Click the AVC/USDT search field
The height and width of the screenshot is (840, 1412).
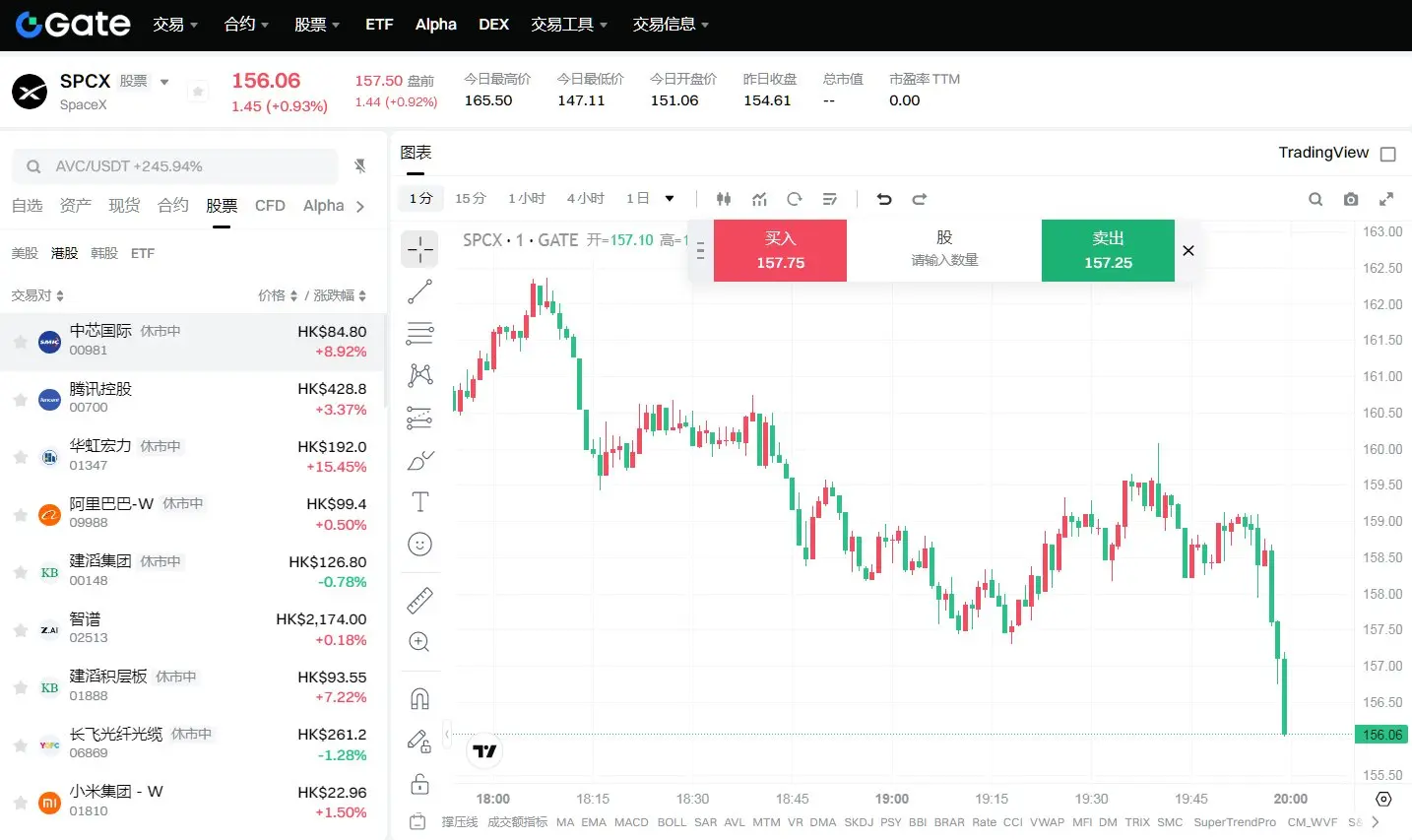click(175, 166)
